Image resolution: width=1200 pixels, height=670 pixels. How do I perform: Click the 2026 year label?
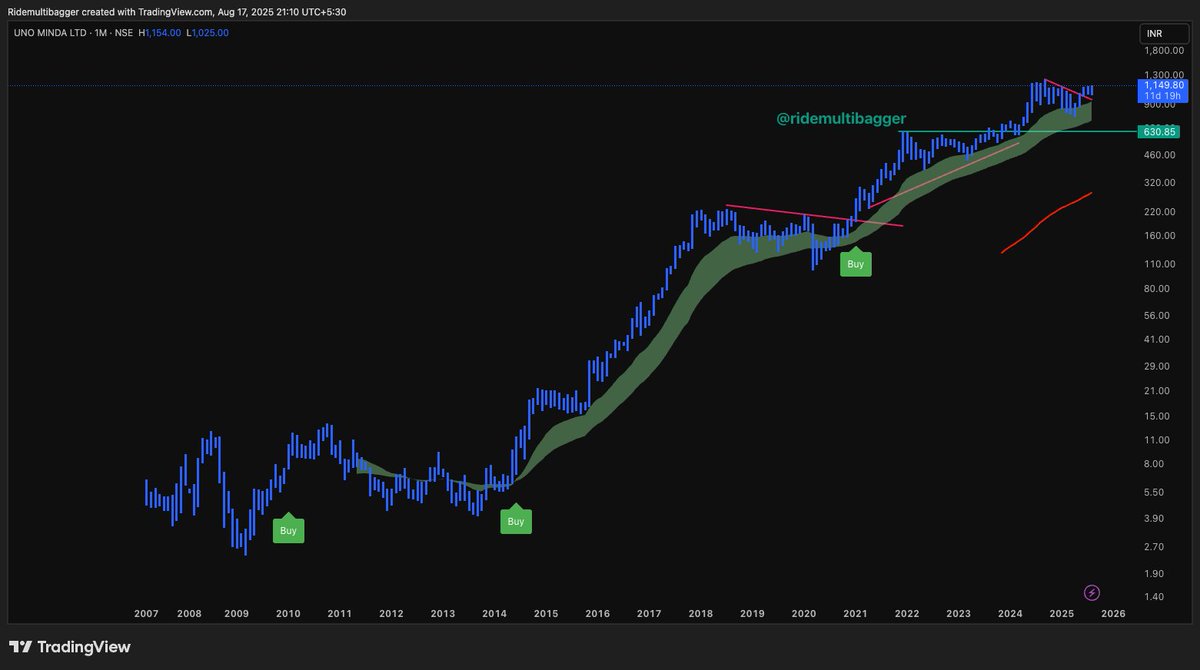point(1114,613)
